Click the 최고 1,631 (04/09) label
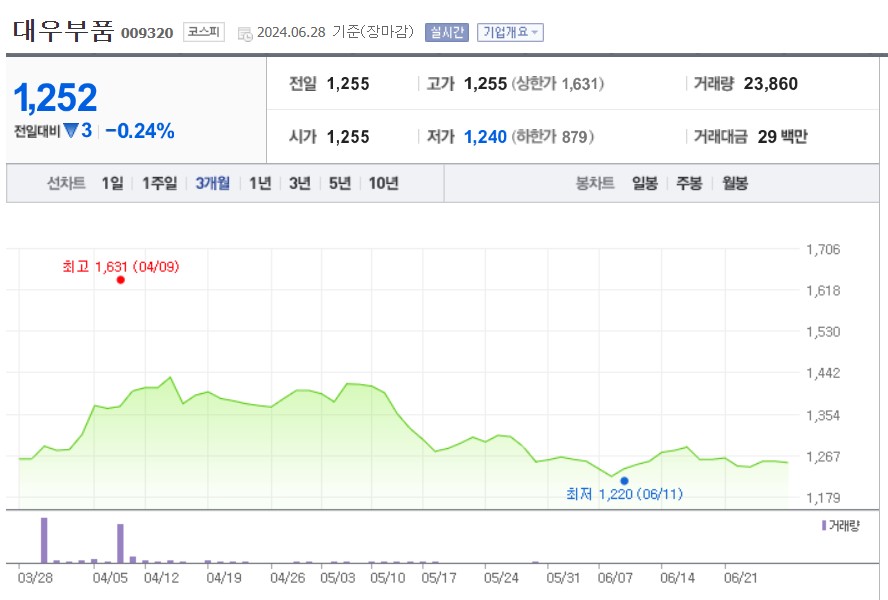Screen dimensions: 888x600 coord(121,266)
